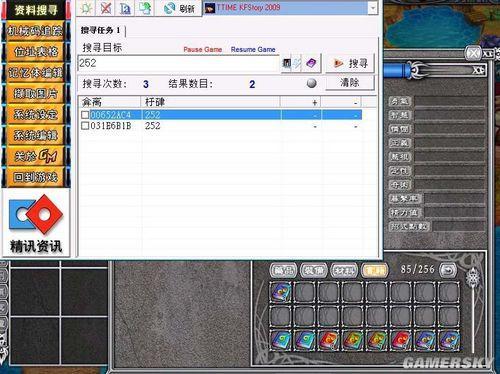Click the light bulb toolbar icon

click(86, 8)
